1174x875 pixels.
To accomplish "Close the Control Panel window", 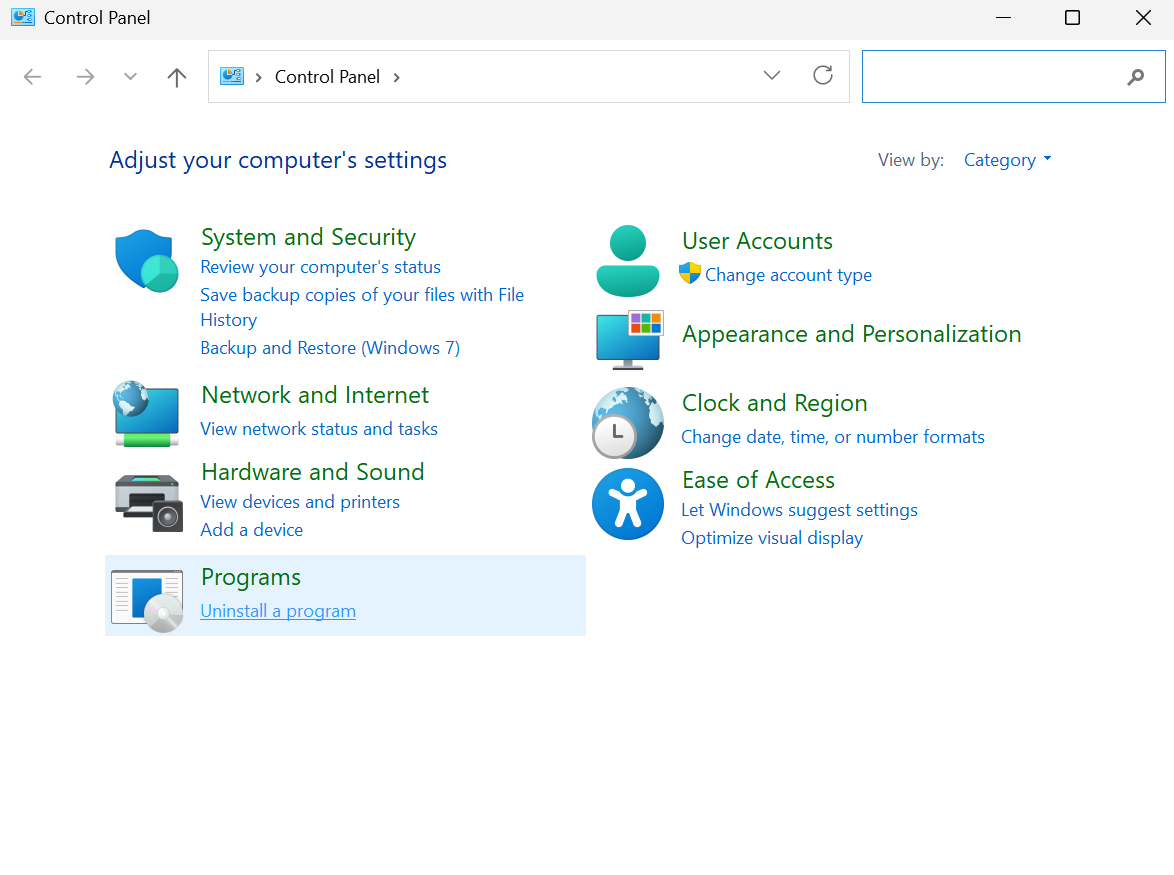I will [x=1143, y=17].
